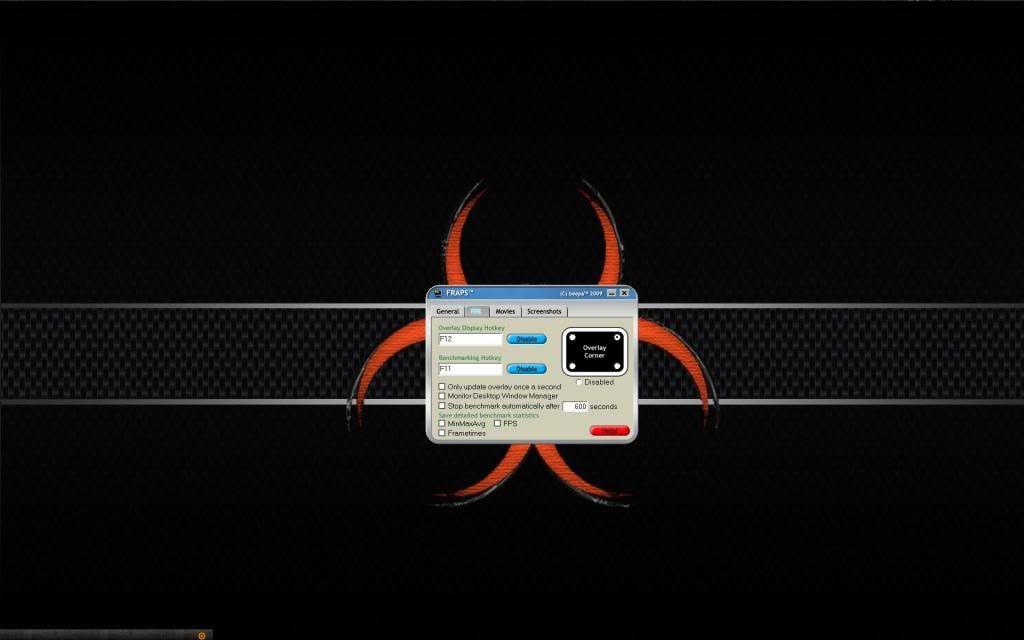The height and width of the screenshot is (640, 1024).
Task: Select the Disabled overlay radio option
Action: click(x=579, y=382)
